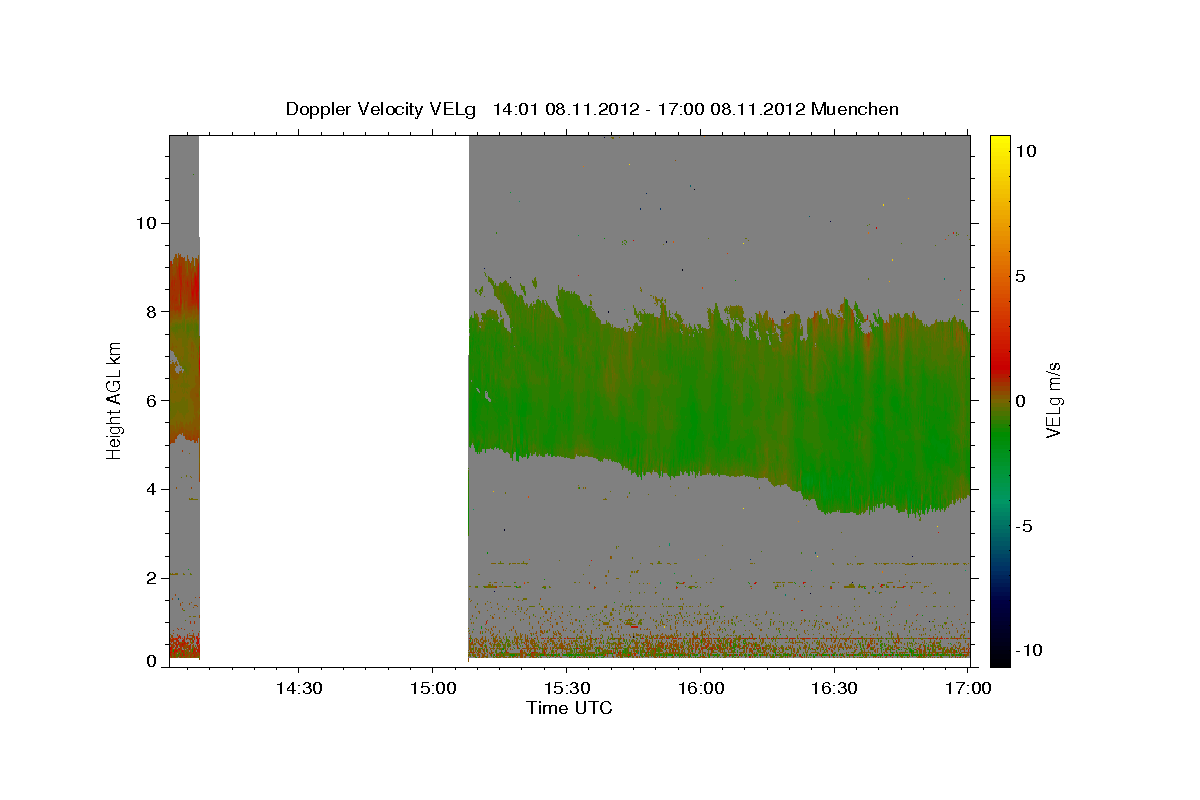Click the "Height AGL km" axis label

click(114, 399)
